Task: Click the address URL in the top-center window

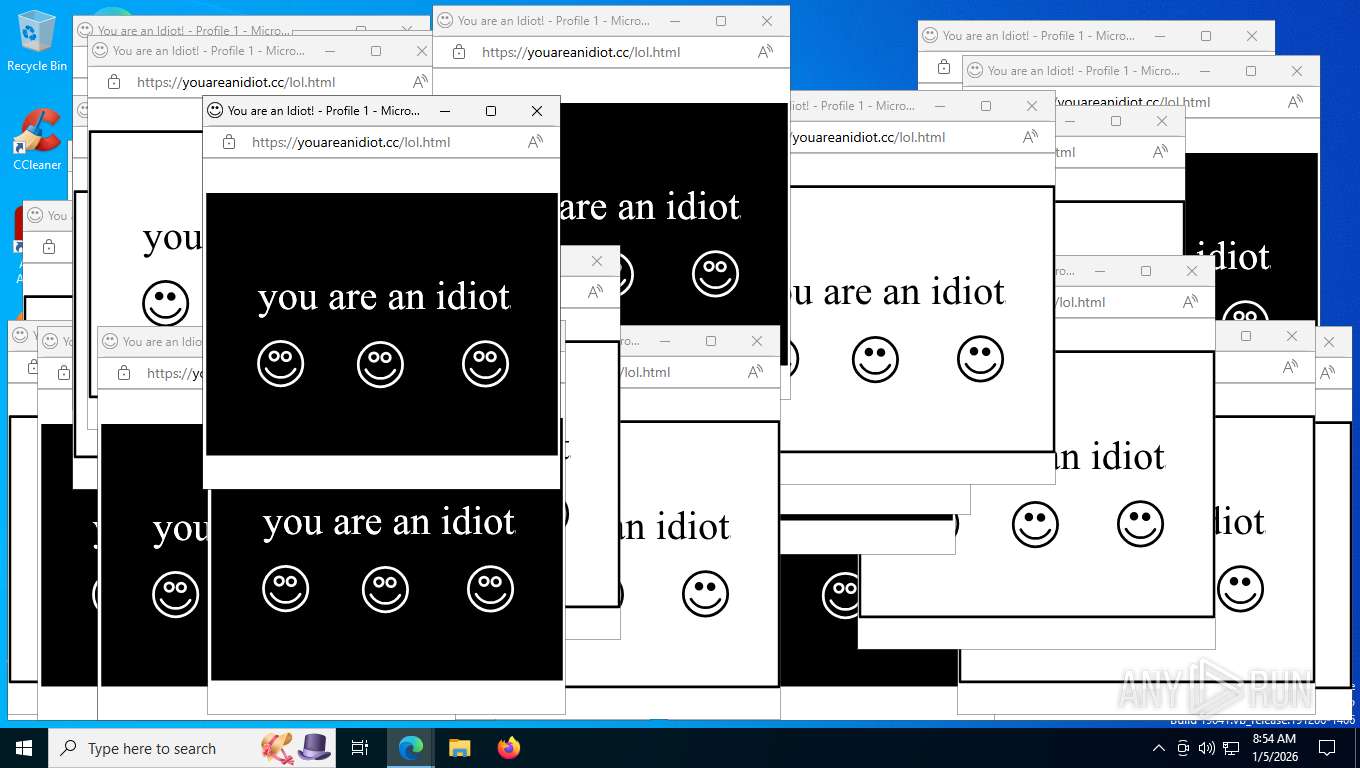Action: pos(581,52)
